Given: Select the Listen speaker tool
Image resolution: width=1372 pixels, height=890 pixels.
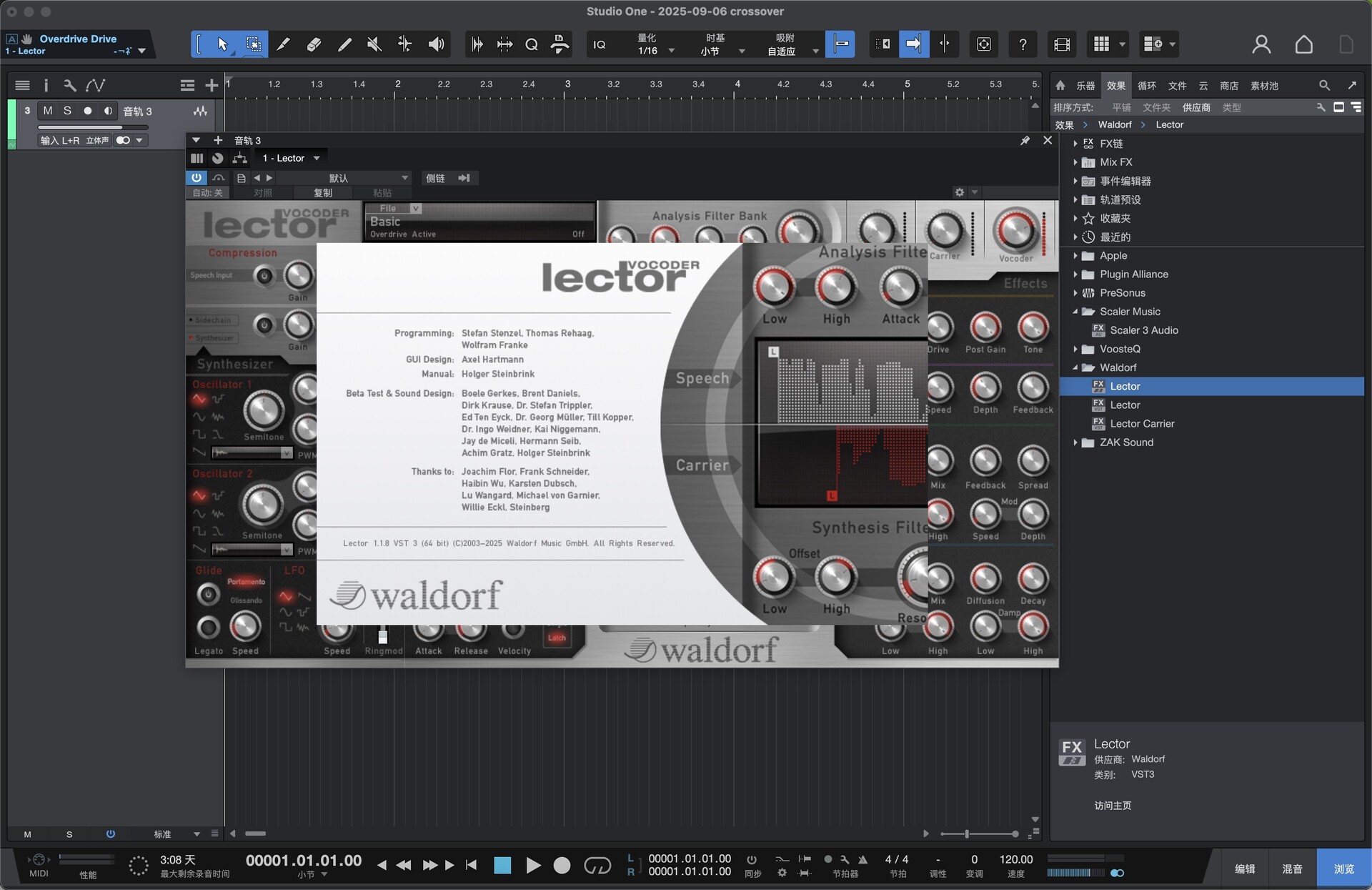Looking at the screenshot, I should 436,44.
